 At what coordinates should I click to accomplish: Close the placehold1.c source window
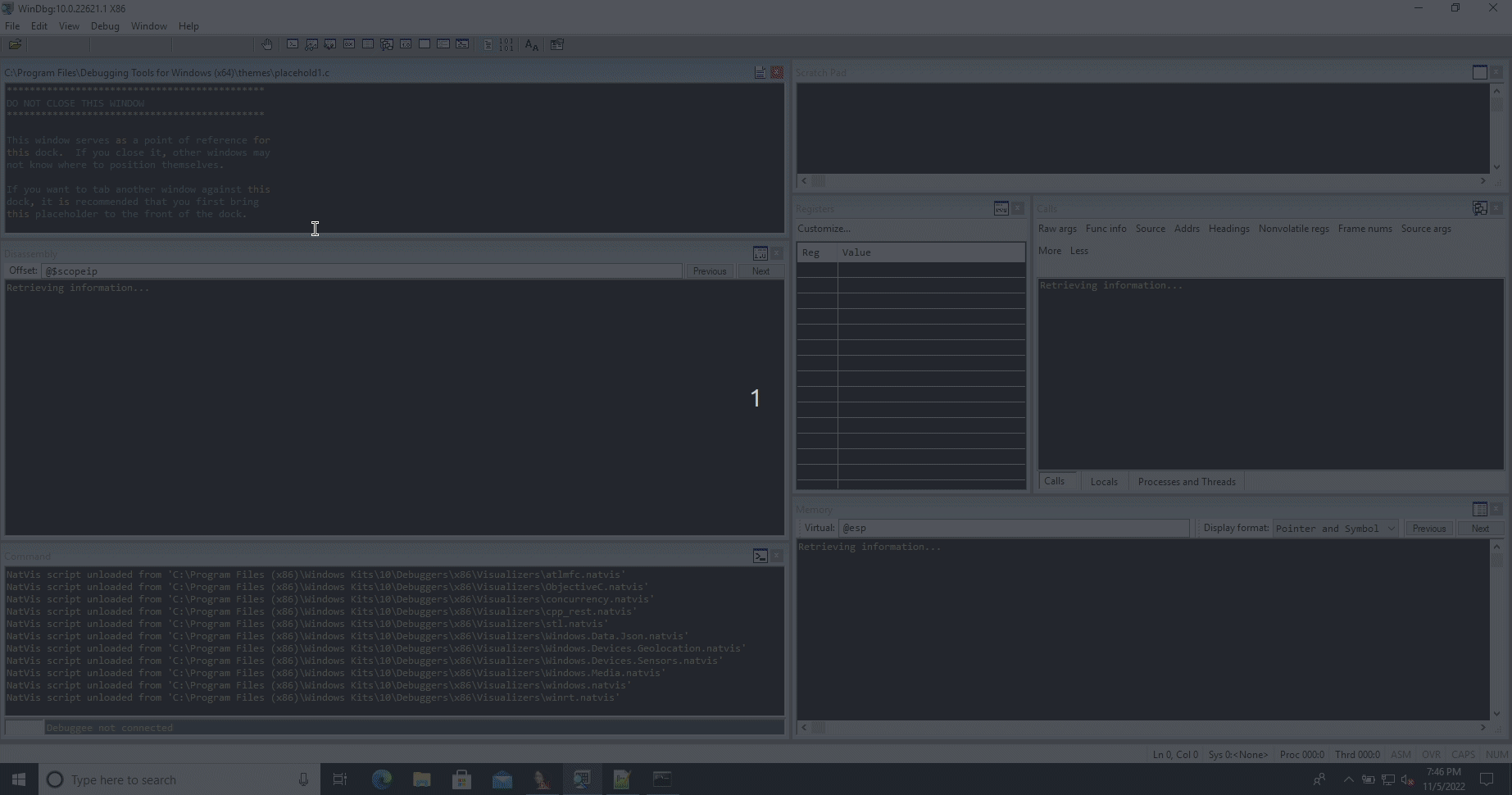777,73
